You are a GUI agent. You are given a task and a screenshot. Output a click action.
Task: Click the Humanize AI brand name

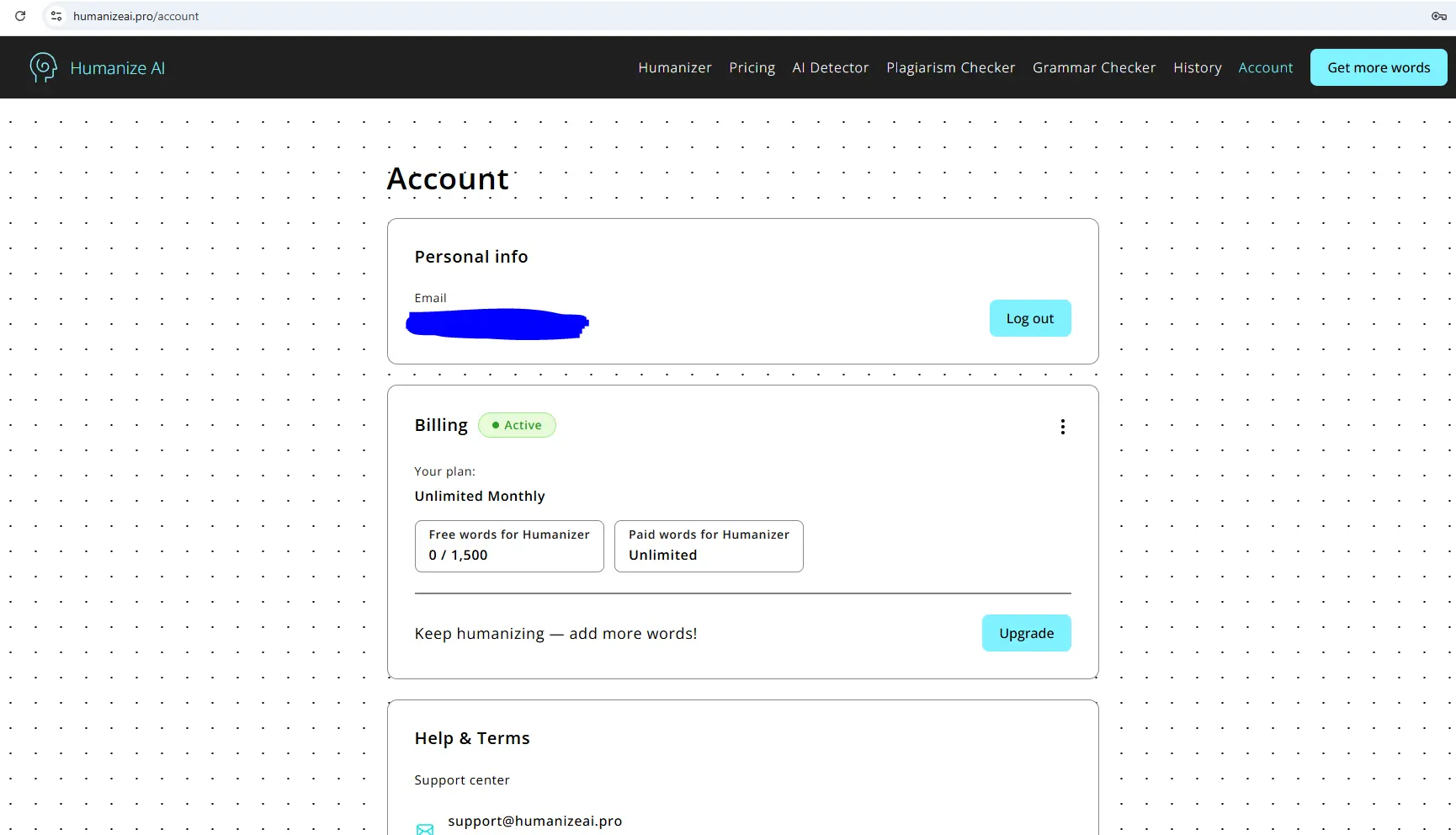pyautogui.click(x=117, y=68)
